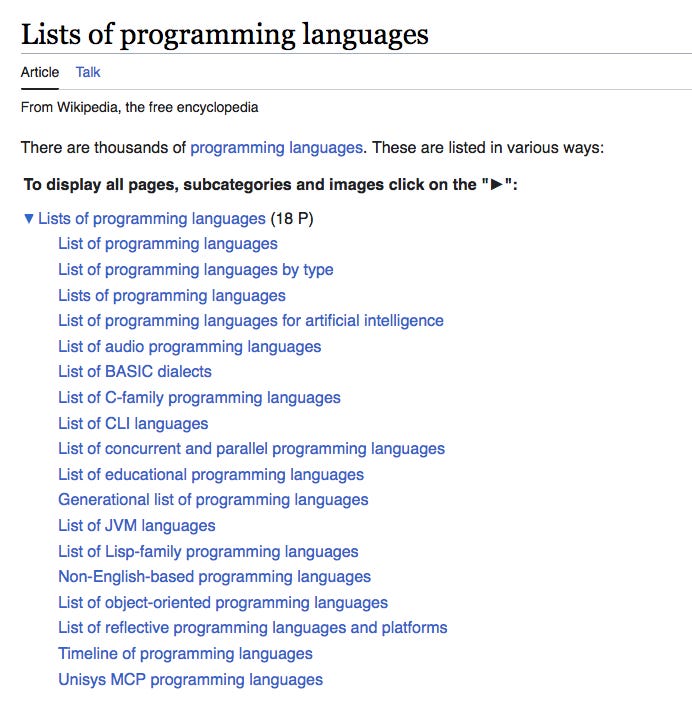Image resolution: width=692 pixels, height=710 pixels.
Task: Open List of programming languages by type
Action: 196,269
